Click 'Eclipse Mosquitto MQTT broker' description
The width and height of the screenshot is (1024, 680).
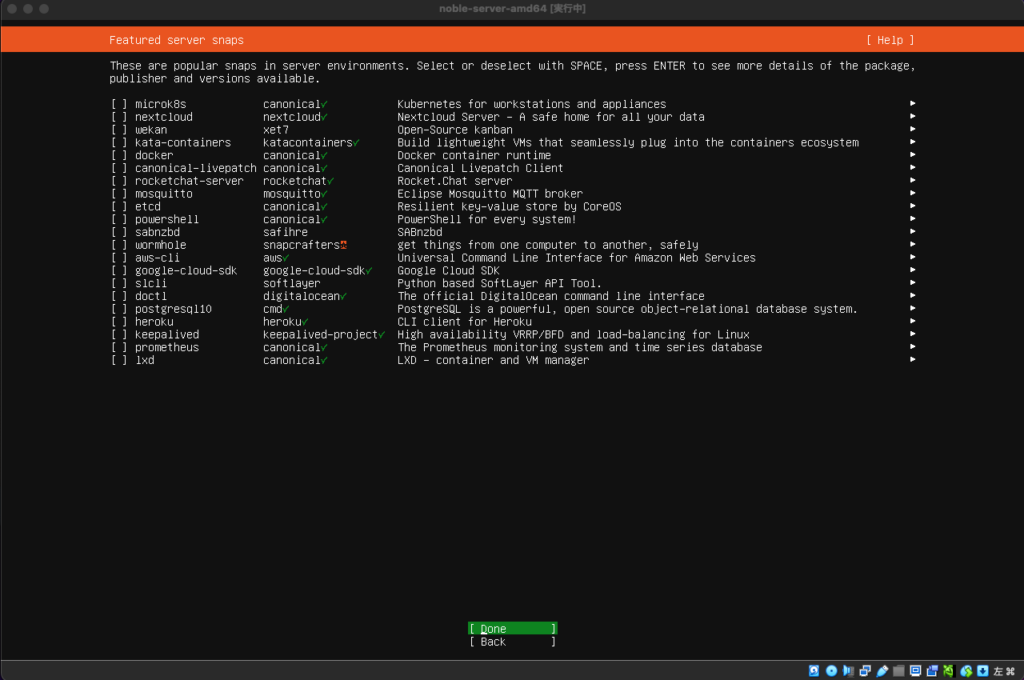tap(490, 194)
